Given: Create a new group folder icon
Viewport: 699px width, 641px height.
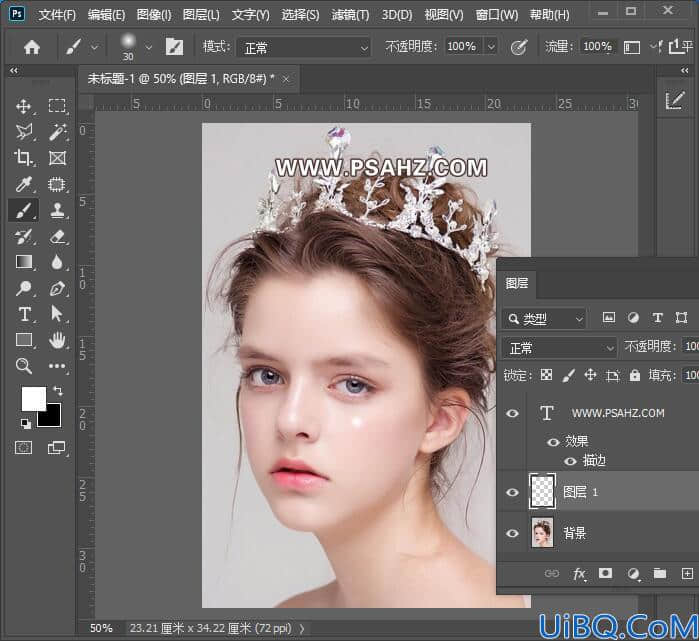Looking at the screenshot, I should coord(660,573).
